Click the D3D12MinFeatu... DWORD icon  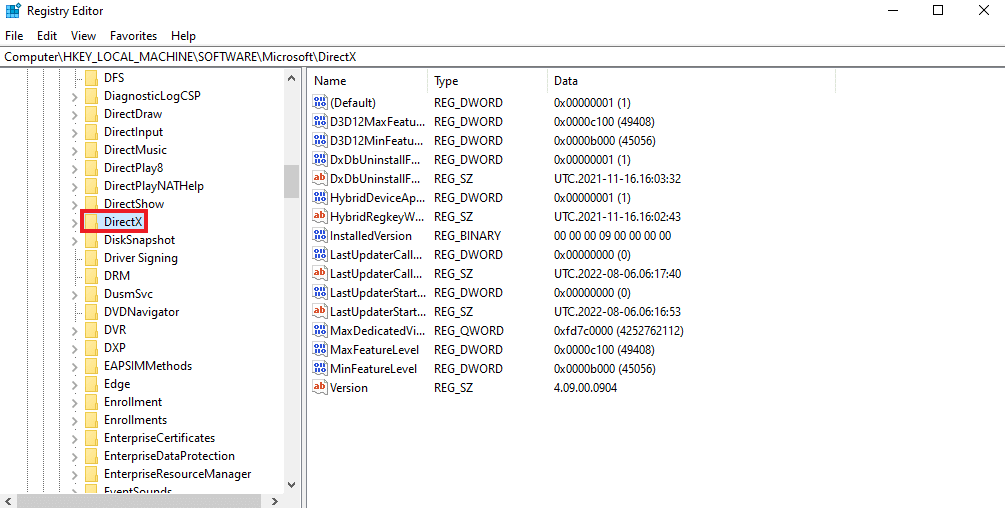coord(319,140)
